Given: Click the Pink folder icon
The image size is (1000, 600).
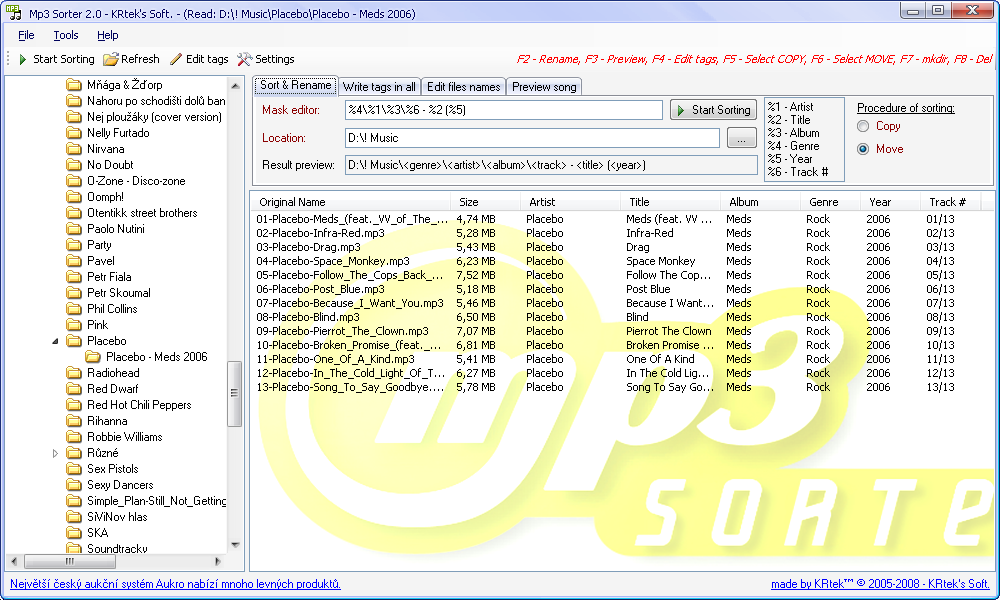Looking at the screenshot, I should coord(74,325).
